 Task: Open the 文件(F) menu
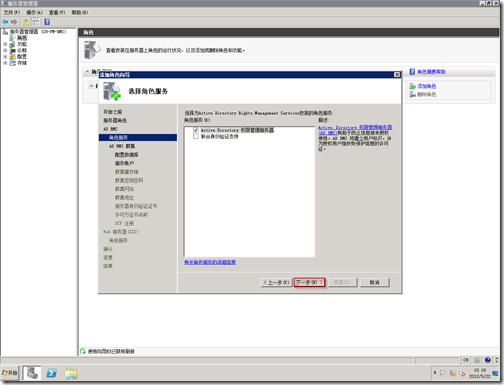12,12
